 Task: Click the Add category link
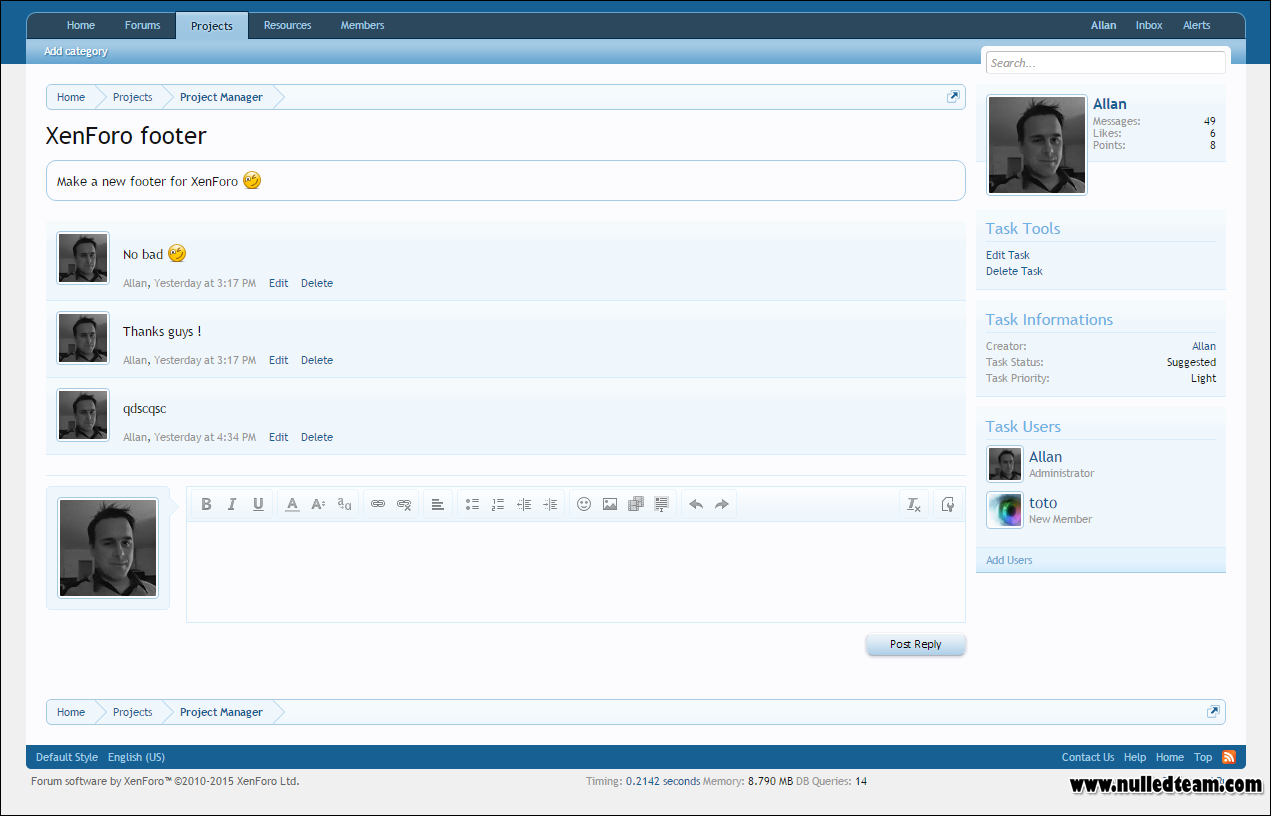pos(76,51)
